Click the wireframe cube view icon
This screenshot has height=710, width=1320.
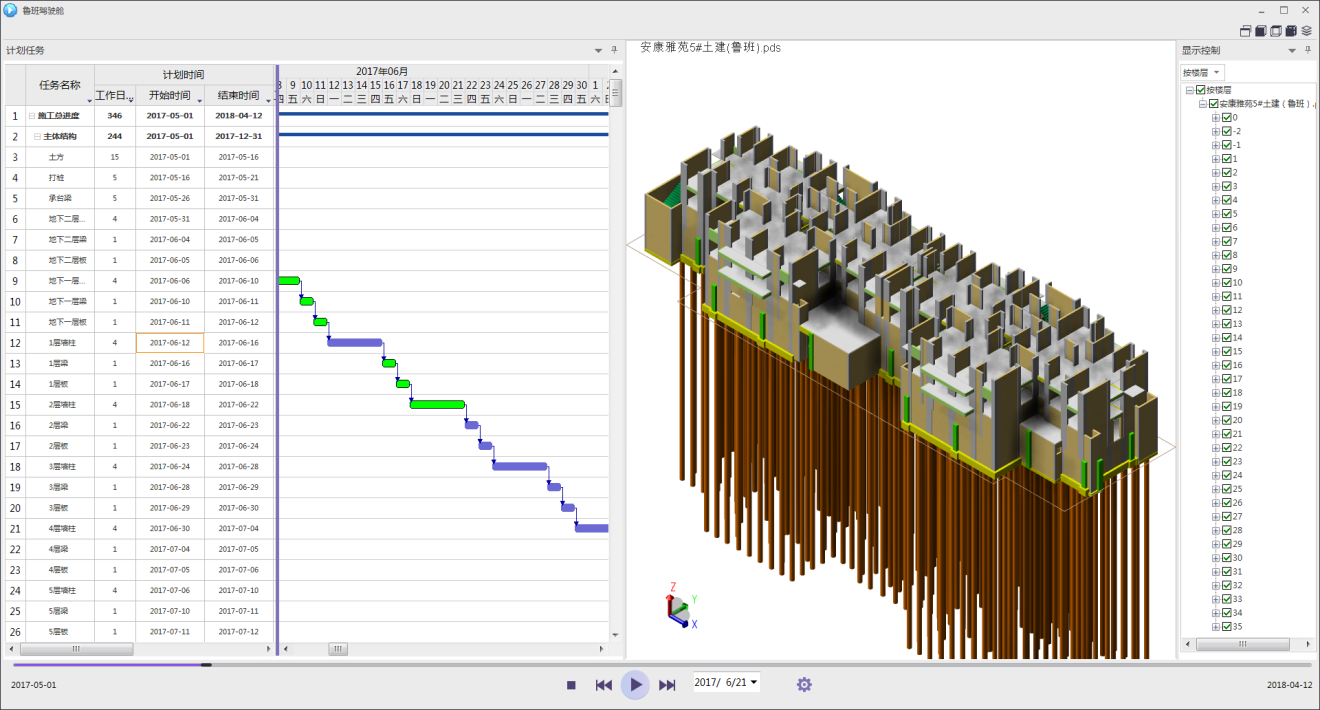[x=1276, y=31]
